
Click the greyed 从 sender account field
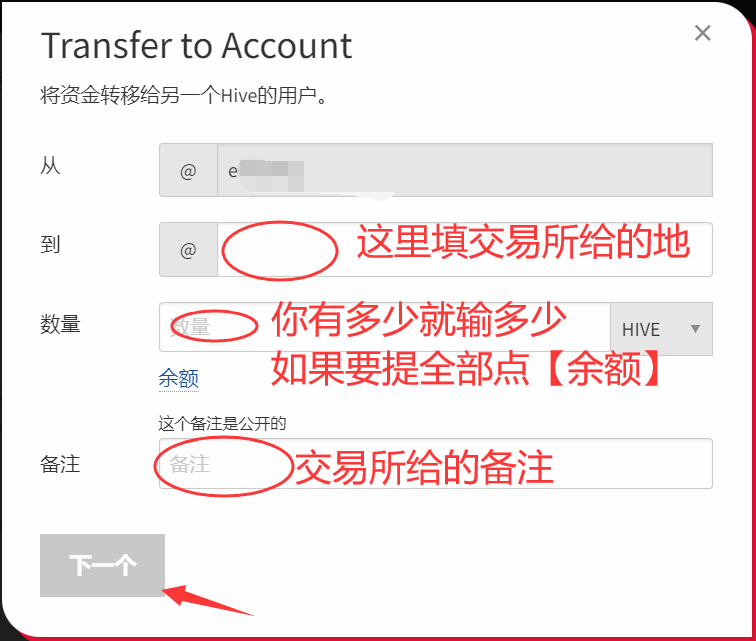pos(465,170)
